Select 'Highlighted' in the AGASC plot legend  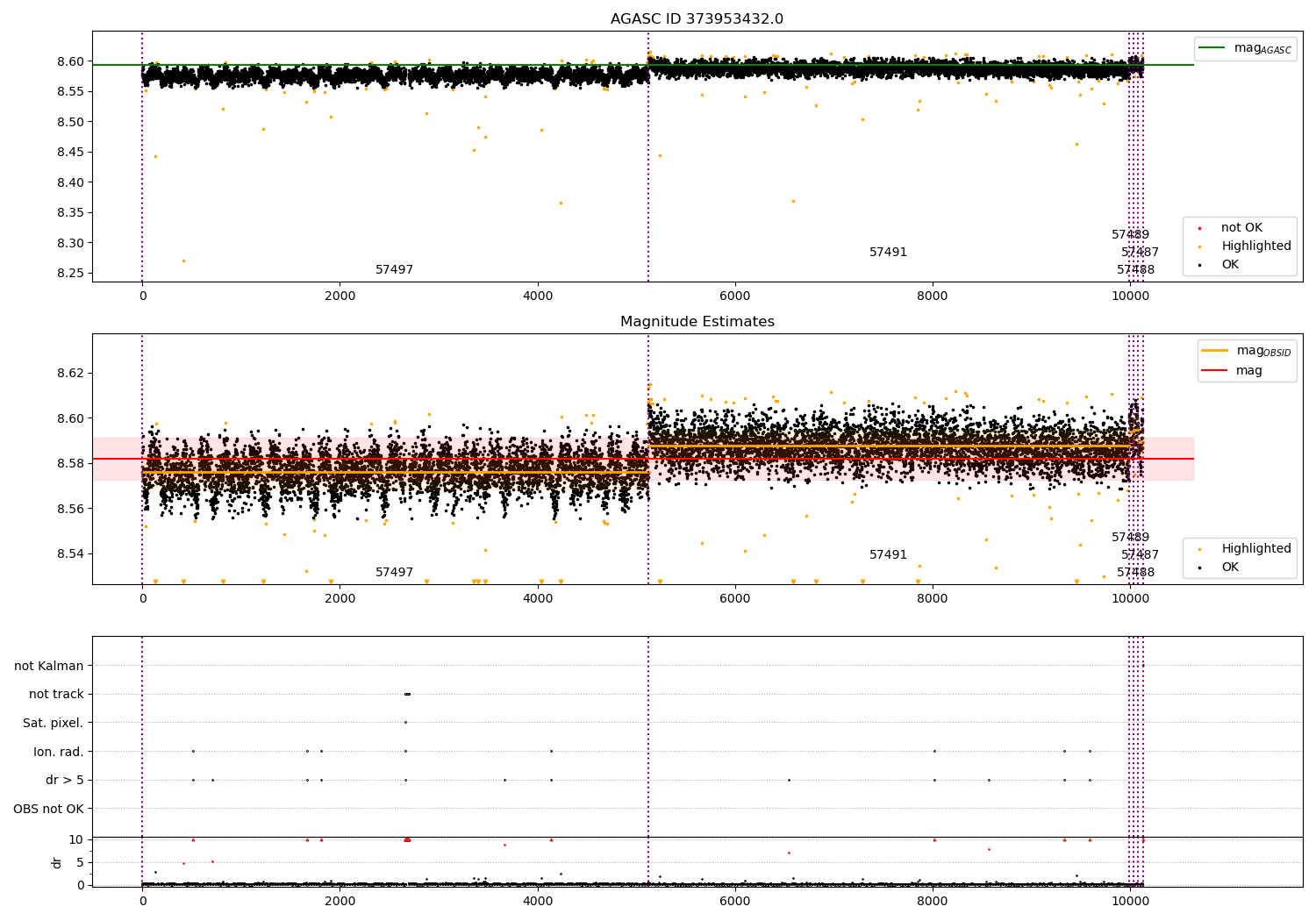(1256, 246)
